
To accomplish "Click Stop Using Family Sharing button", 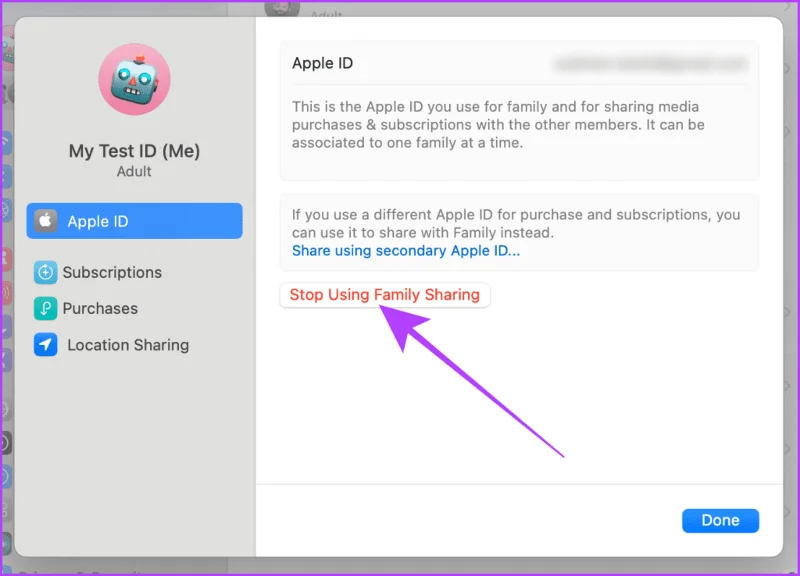I will 385,295.
